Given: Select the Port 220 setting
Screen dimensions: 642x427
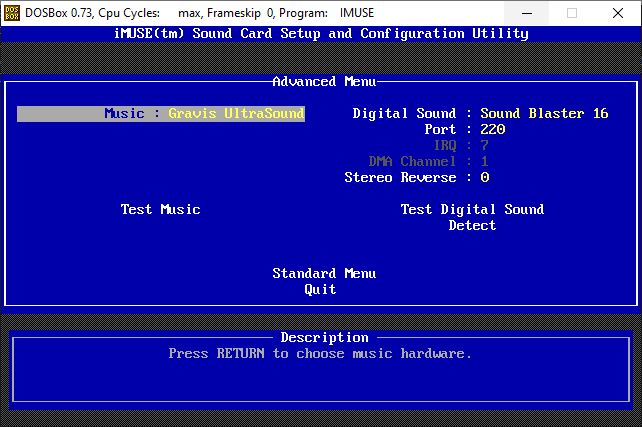Looking at the screenshot, I should 465,129.
